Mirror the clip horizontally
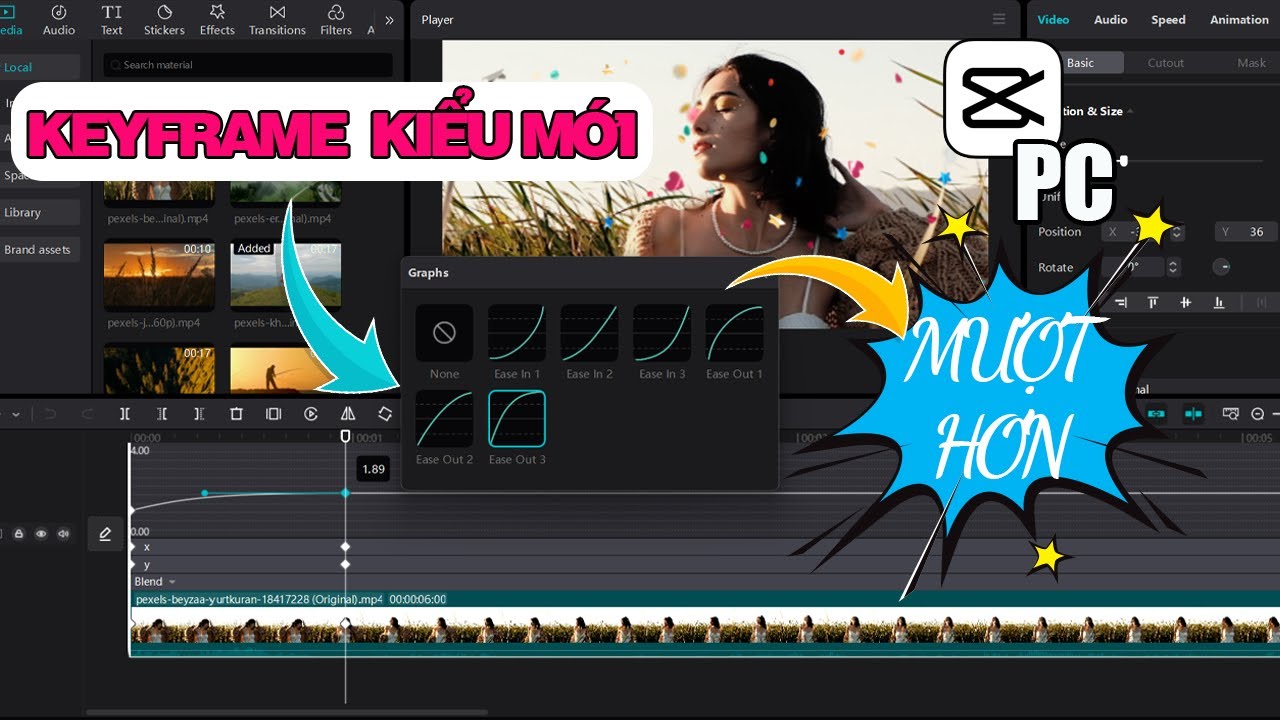The image size is (1280, 720). point(348,414)
